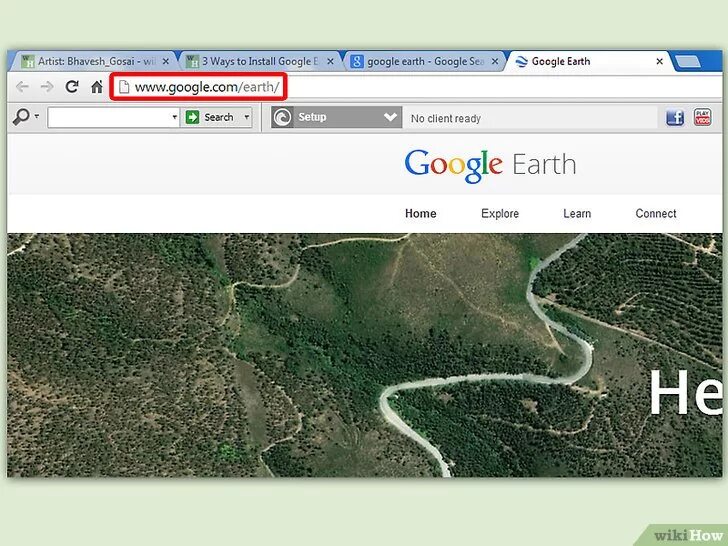The width and height of the screenshot is (728, 546).
Task: Open the Home navigation link
Action: click(421, 214)
